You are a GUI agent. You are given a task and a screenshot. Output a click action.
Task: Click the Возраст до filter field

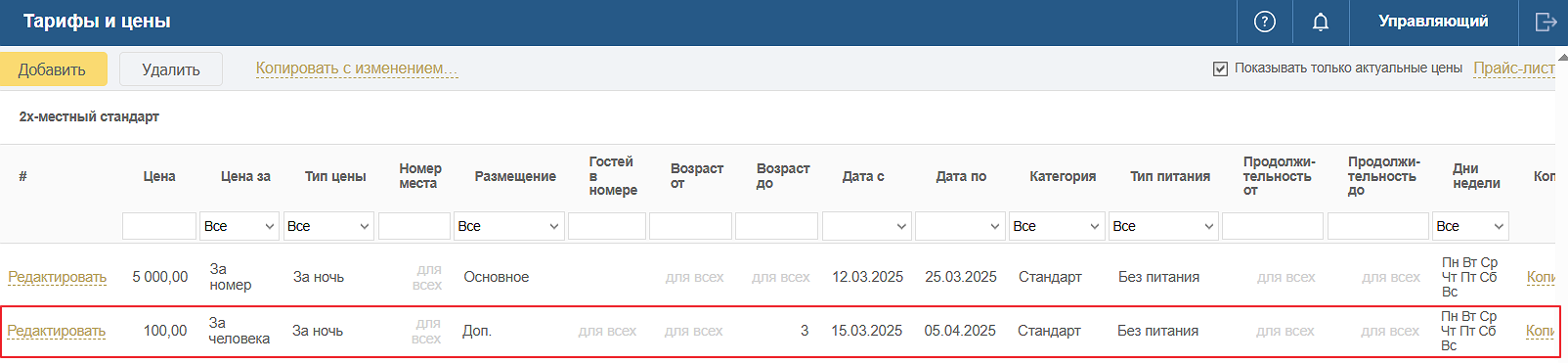(x=776, y=226)
